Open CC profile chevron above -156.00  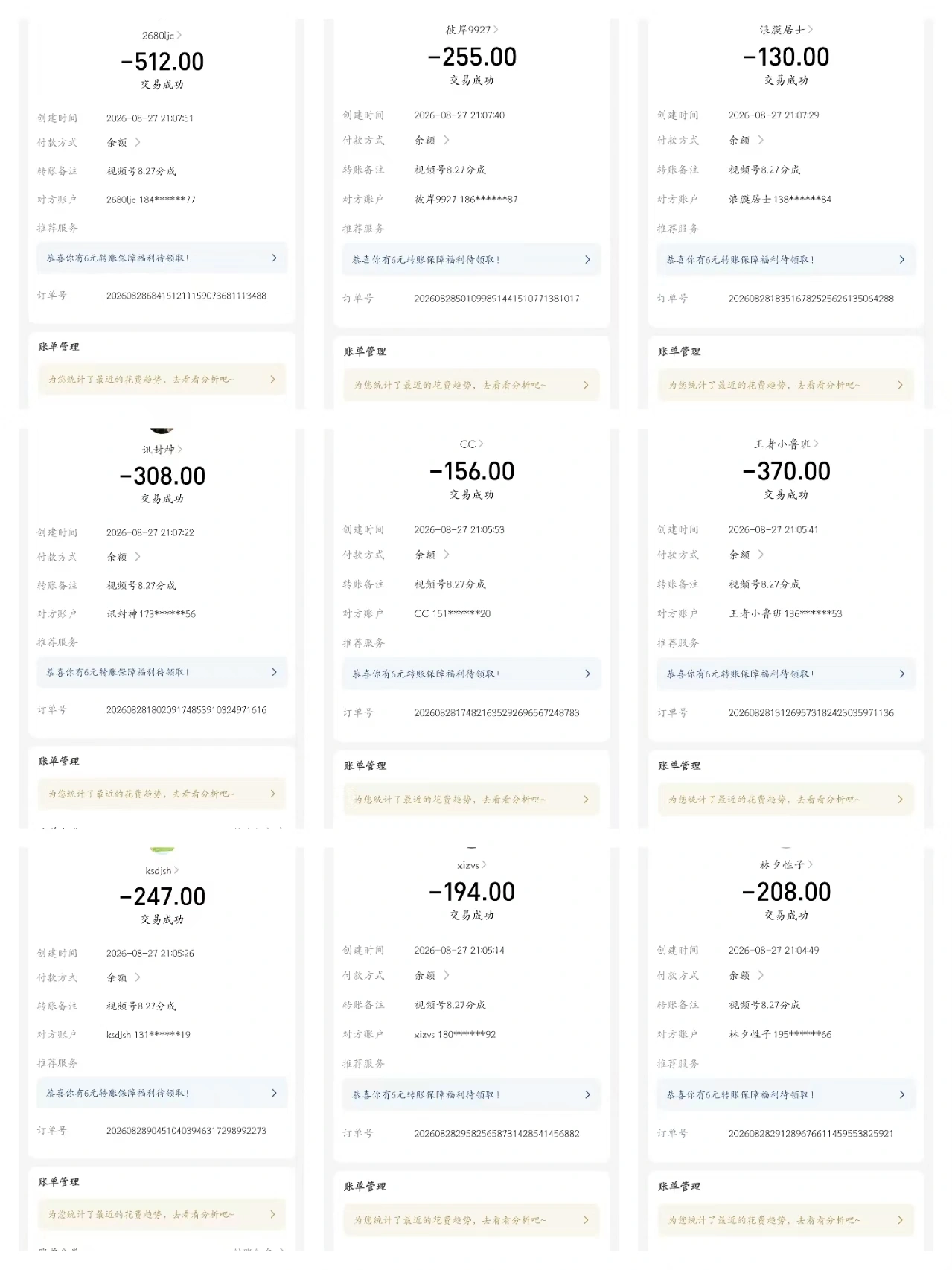click(481, 444)
